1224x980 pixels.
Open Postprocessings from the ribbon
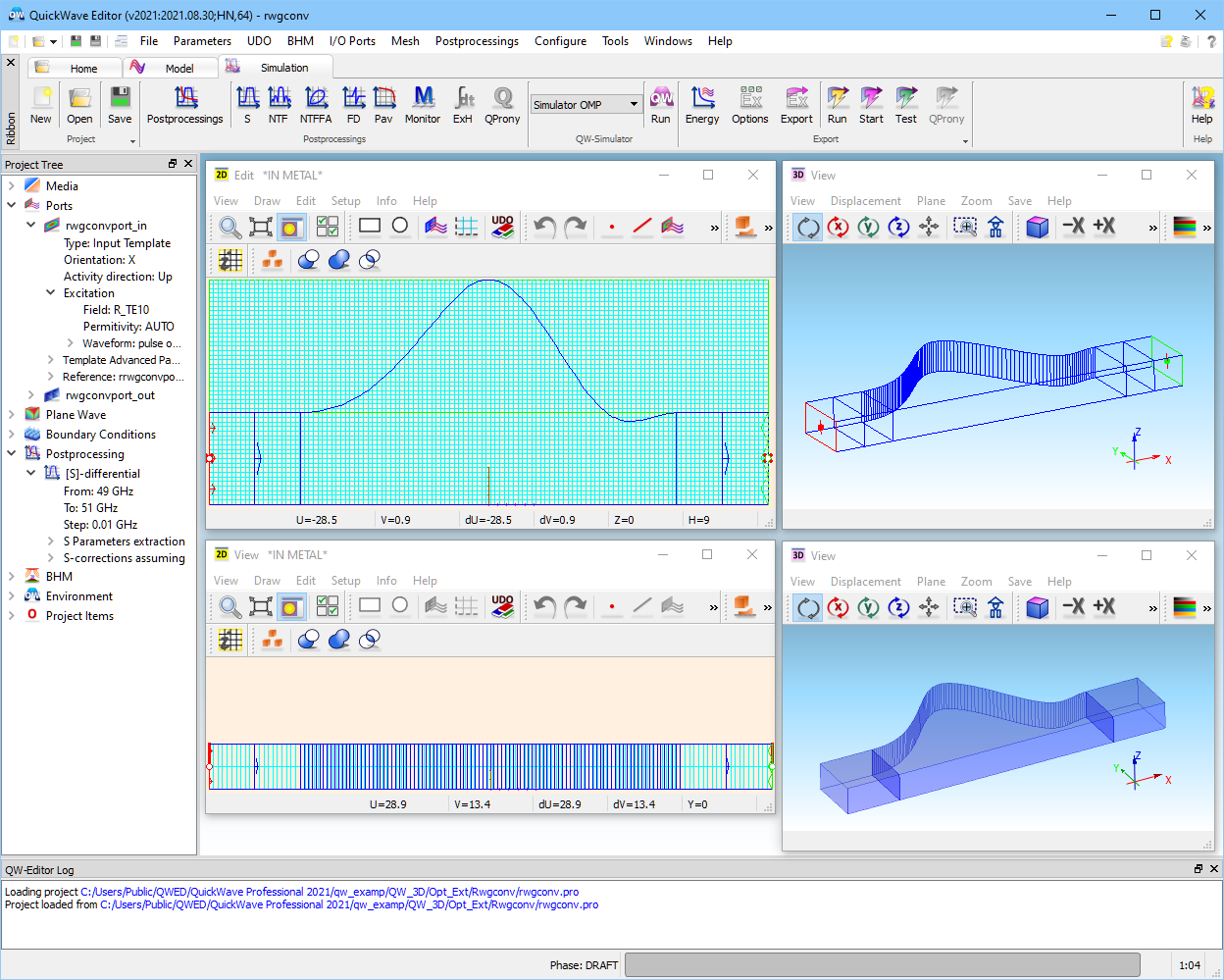pyautogui.click(x=184, y=104)
